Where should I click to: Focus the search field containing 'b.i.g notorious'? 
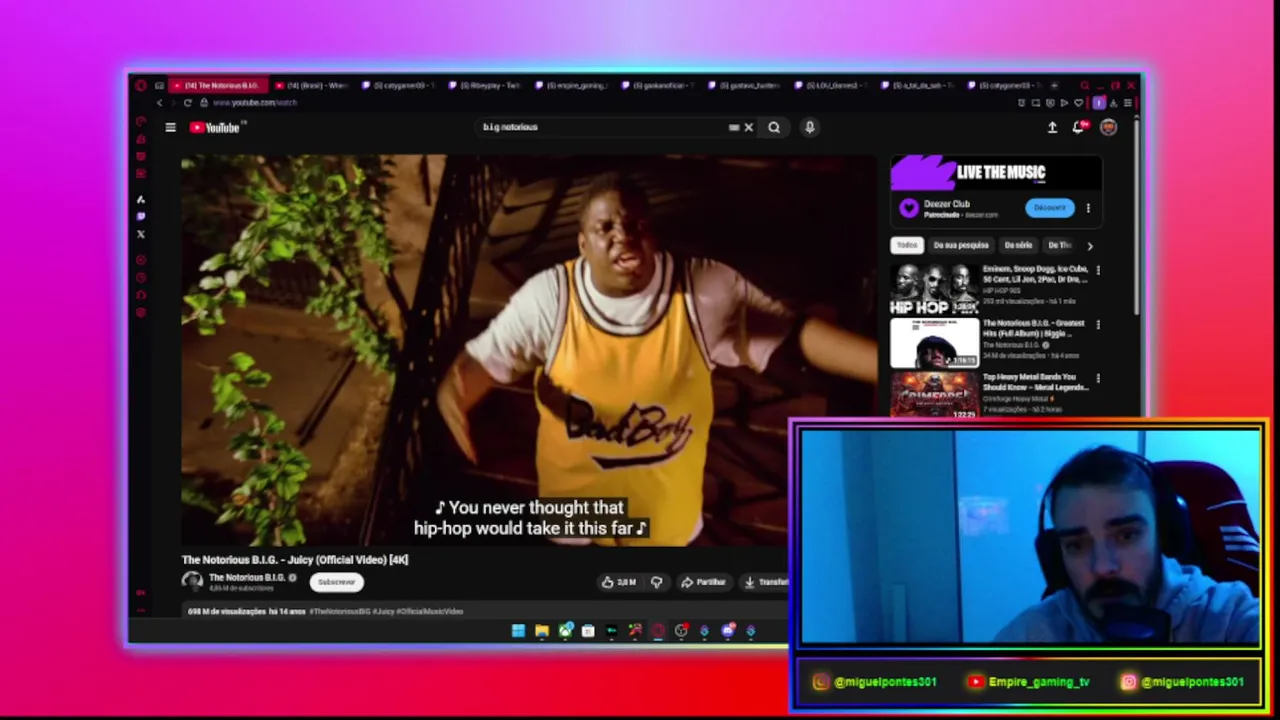(x=605, y=127)
